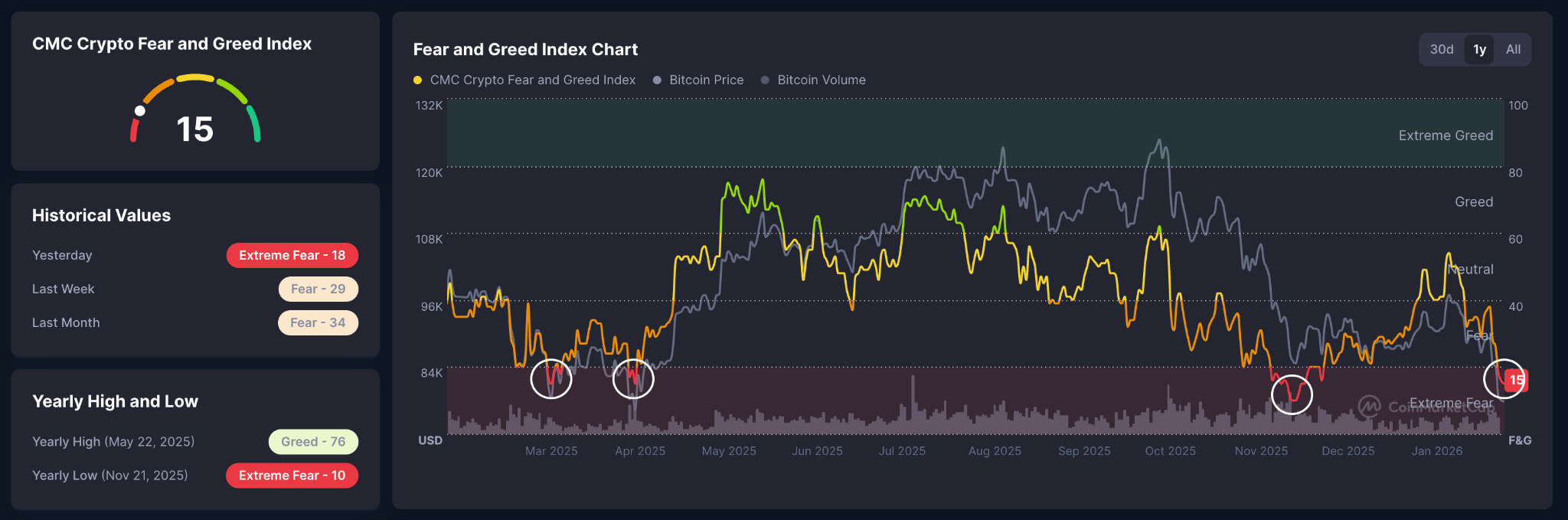Click the Dec 2025 axis label
The width and height of the screenshot is (1568, 520).
pos(1347,451)
